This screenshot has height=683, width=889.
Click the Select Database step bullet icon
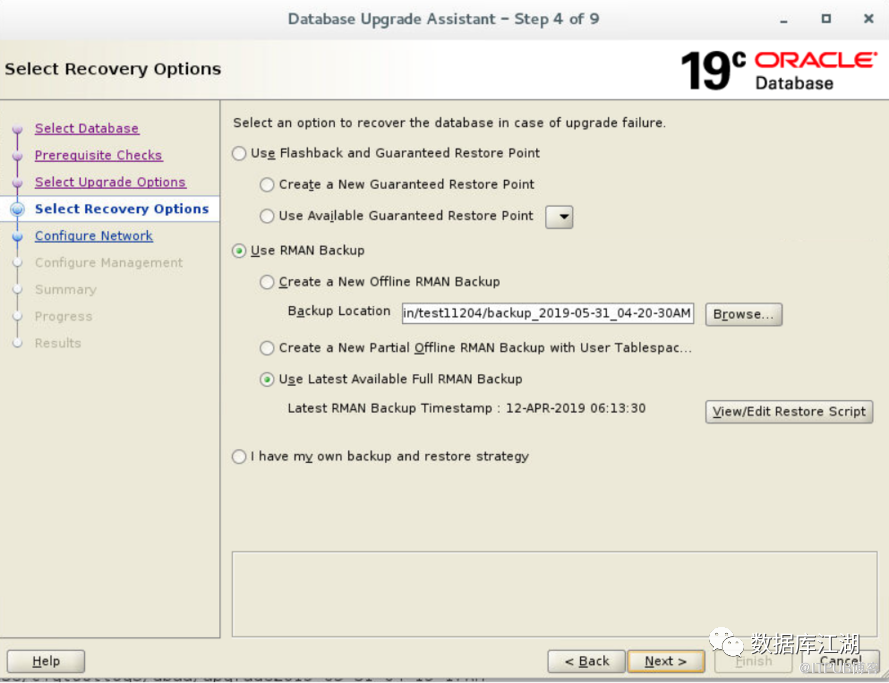pyautogui.click(x=18, y=129)
